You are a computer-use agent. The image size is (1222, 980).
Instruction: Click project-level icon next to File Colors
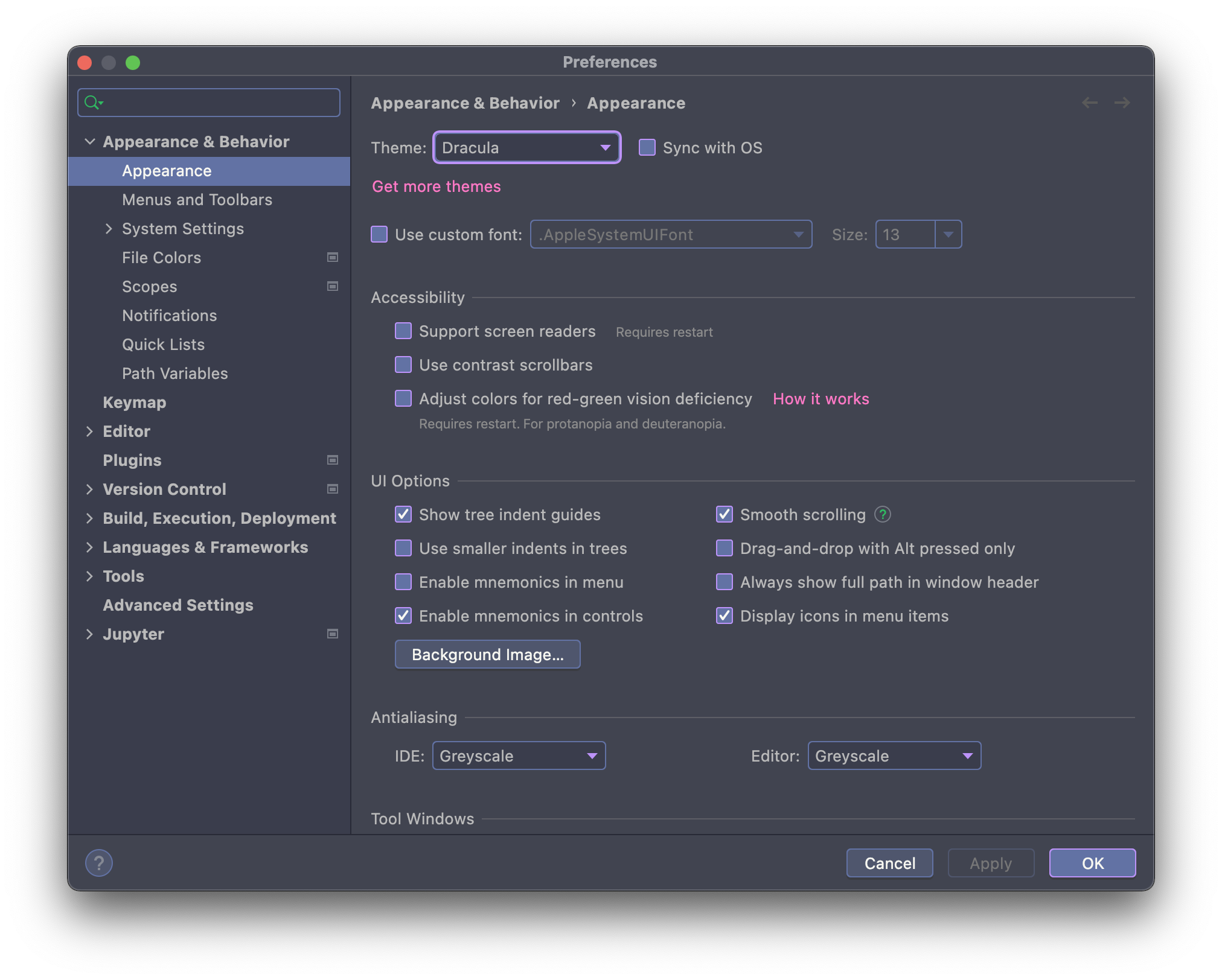(x=332, y=258)
